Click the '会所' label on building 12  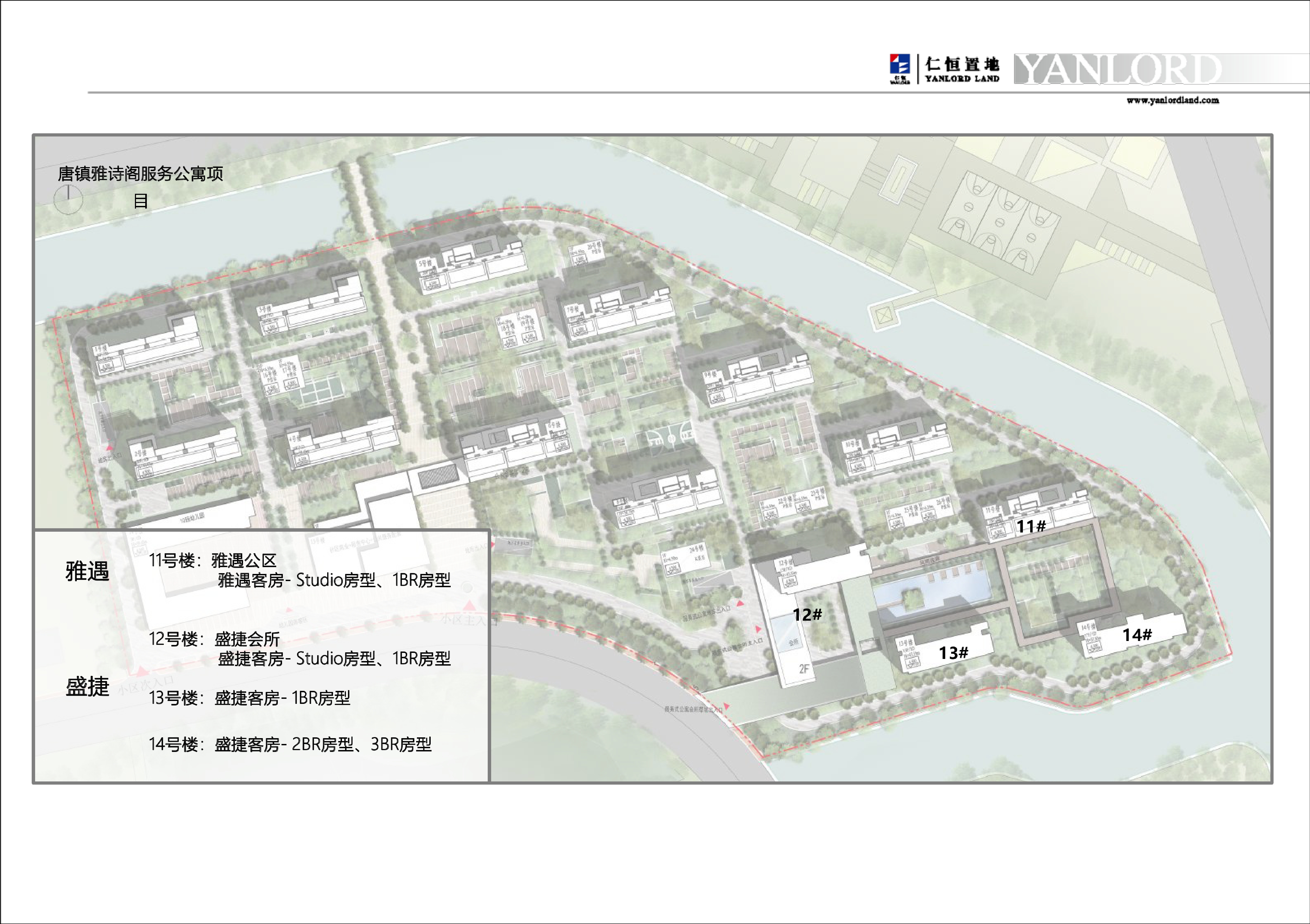click(794, 642)
